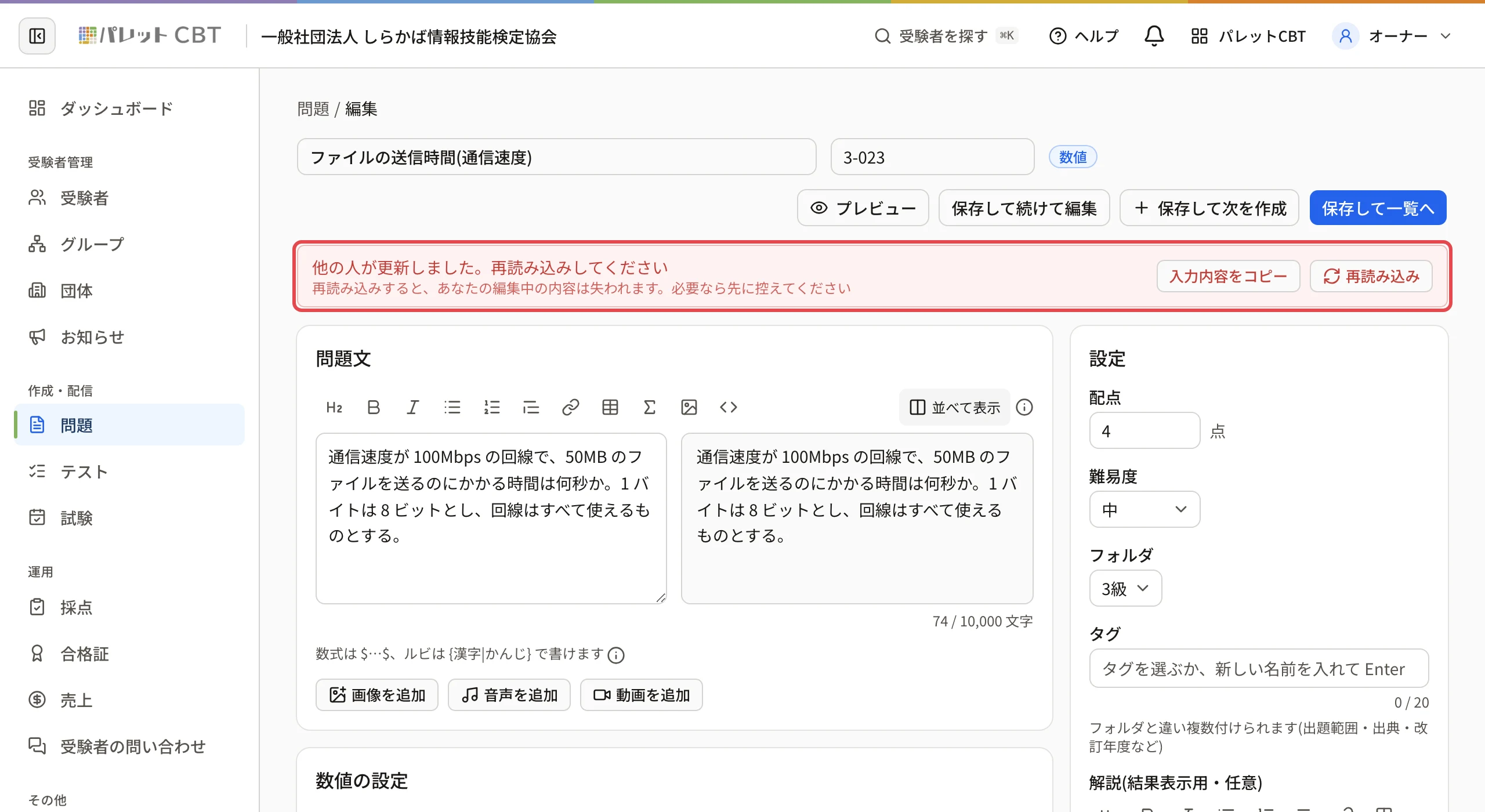Insert a table in 問題文
The width and height of the screenshot is (1485, 812).
(x=610, y=407)
